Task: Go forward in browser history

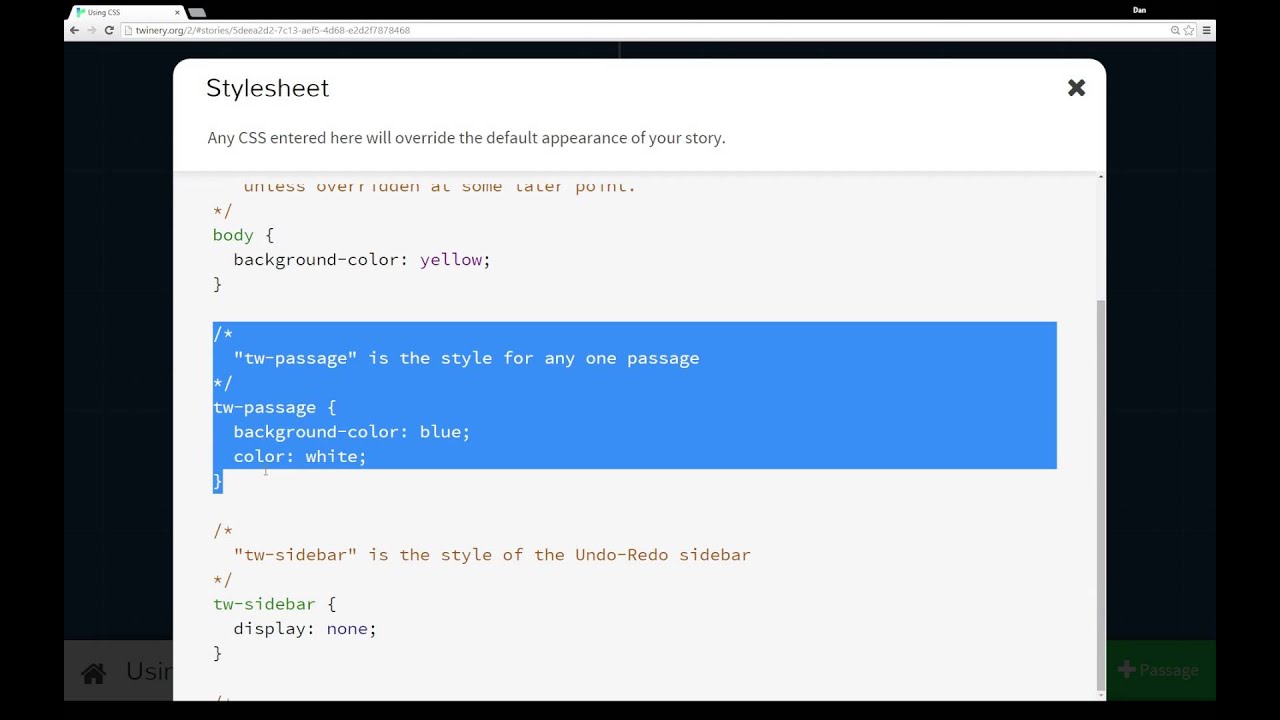Action: tap(91, 30)
